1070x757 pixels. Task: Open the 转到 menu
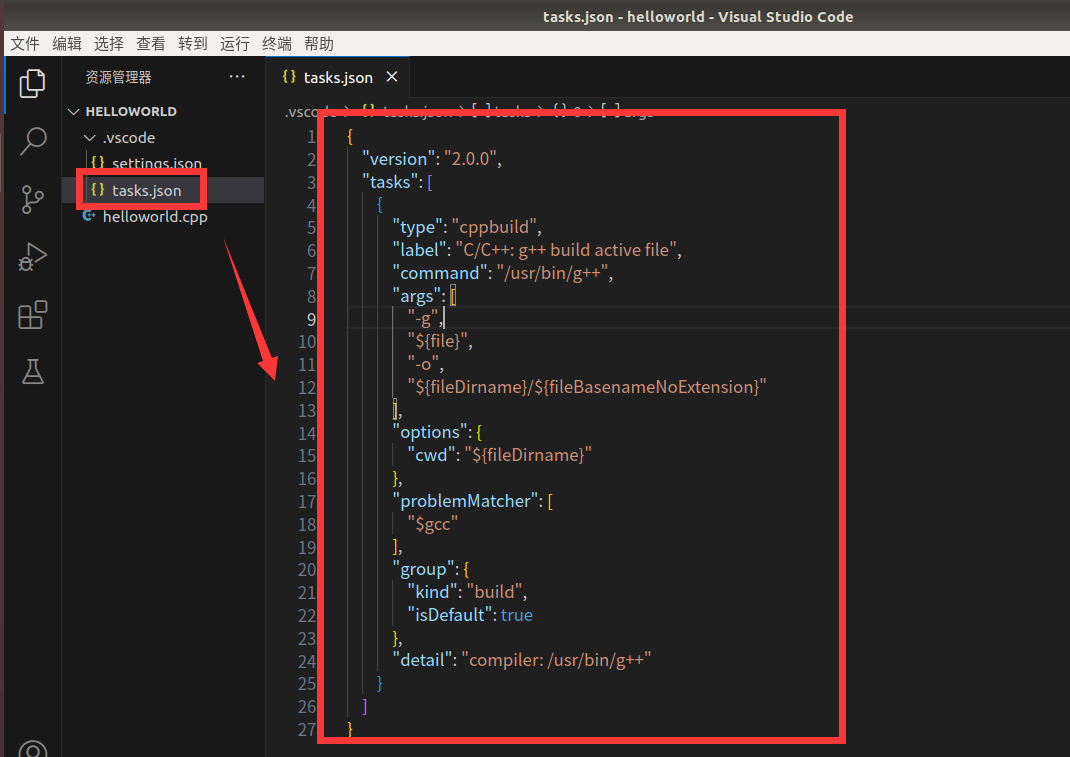[x=192, y=44]
